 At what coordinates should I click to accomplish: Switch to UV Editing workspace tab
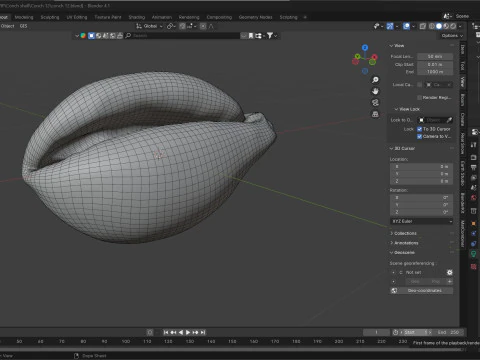point(77,17)
